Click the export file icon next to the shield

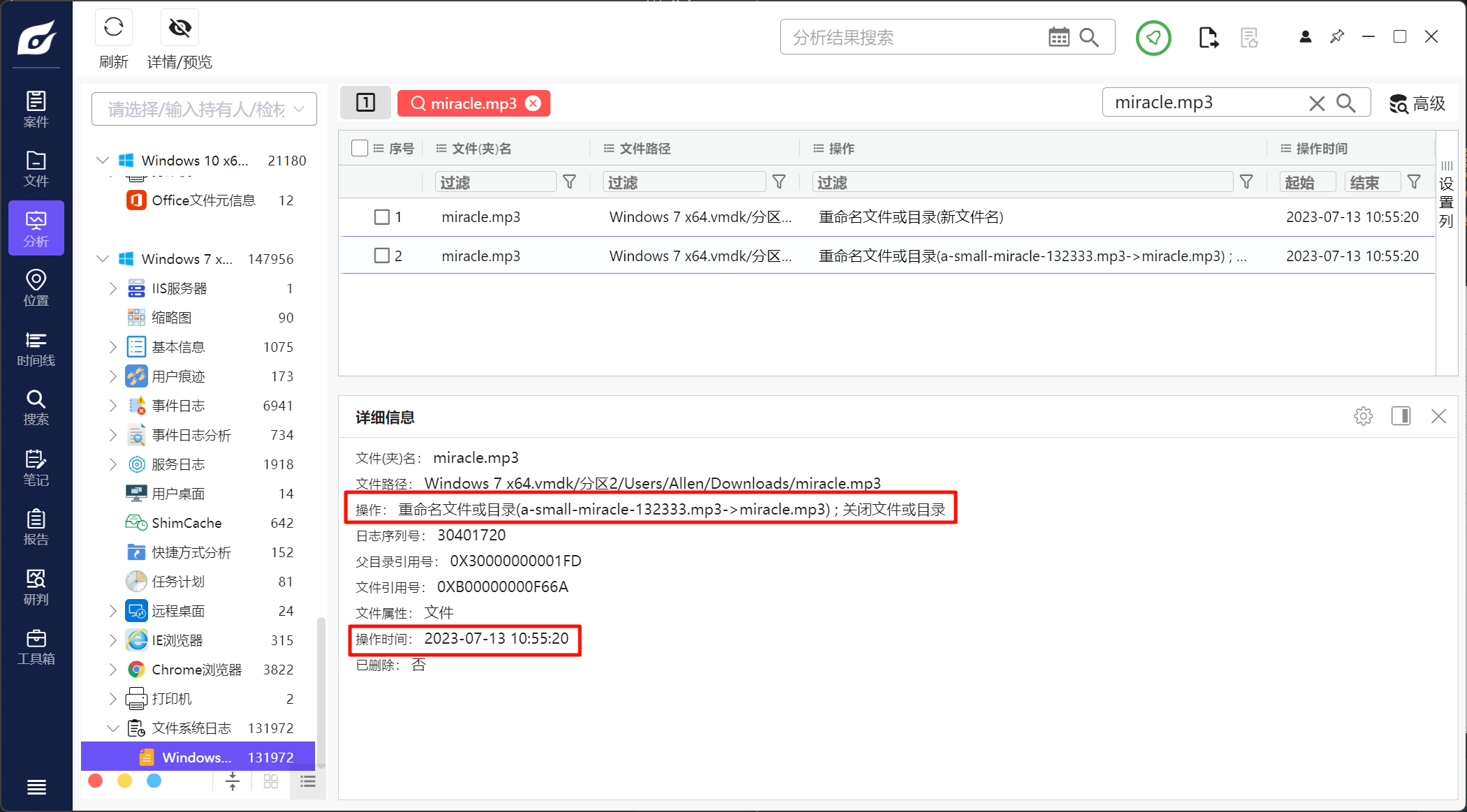pos(1208,38)
